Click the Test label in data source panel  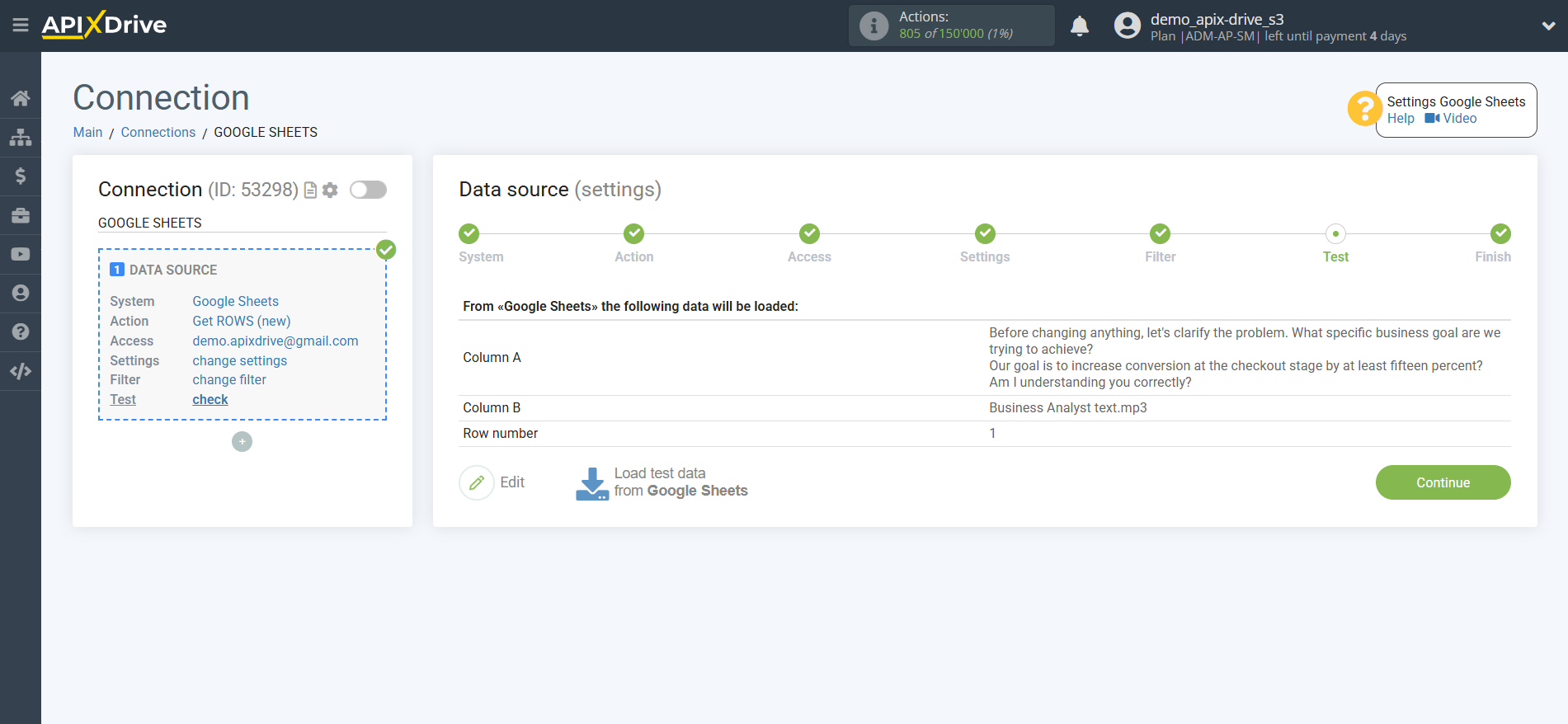[123, 399]
